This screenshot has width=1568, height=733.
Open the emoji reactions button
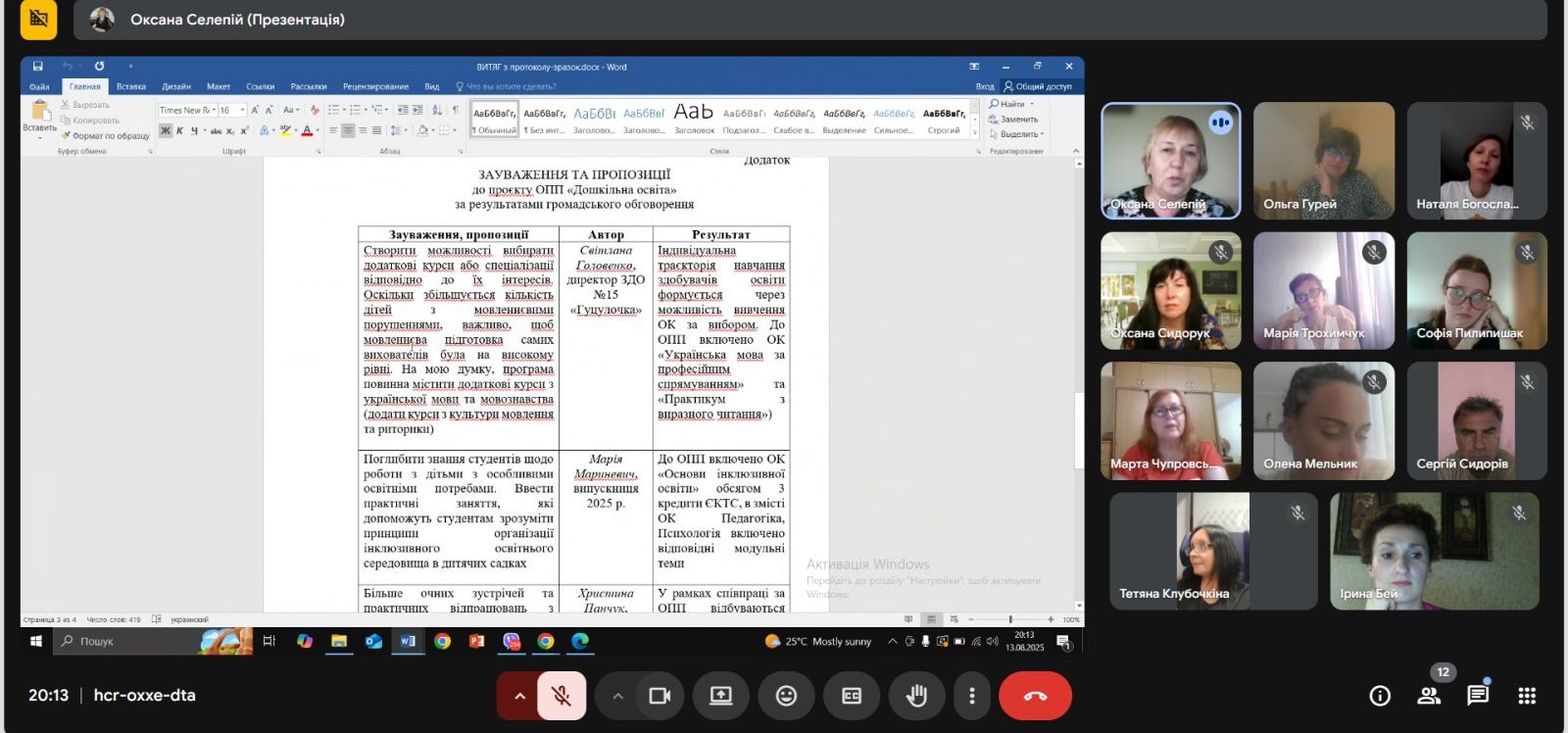pyautogui.click(x=786, y=696)
